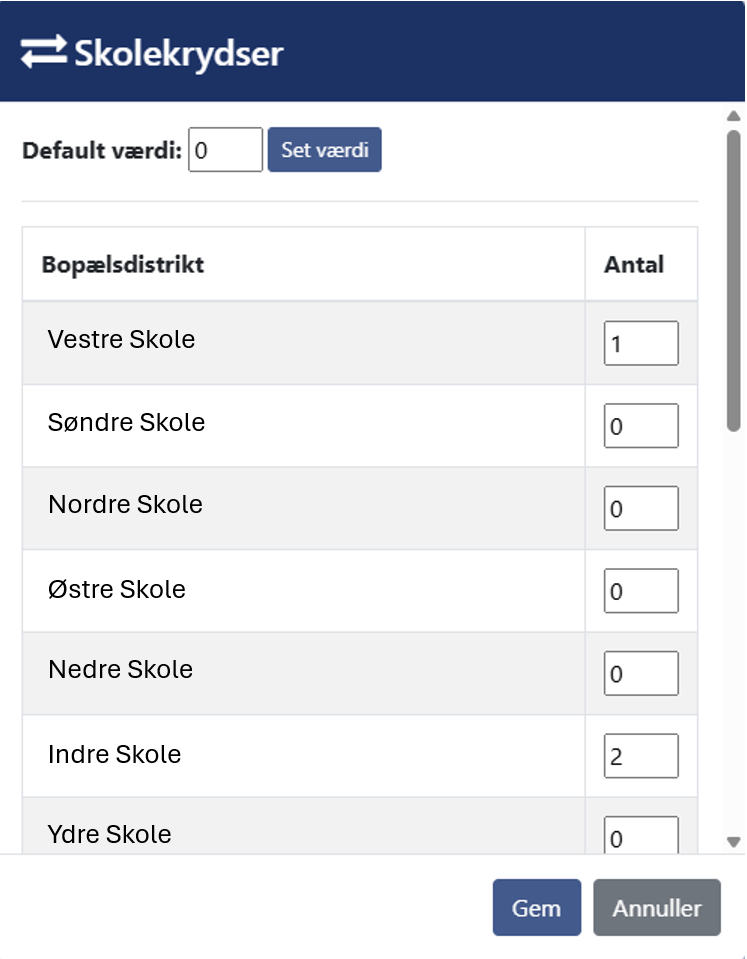747x959 pixels.
Task: Click the Set værdi button
Action: pos(324,150)
